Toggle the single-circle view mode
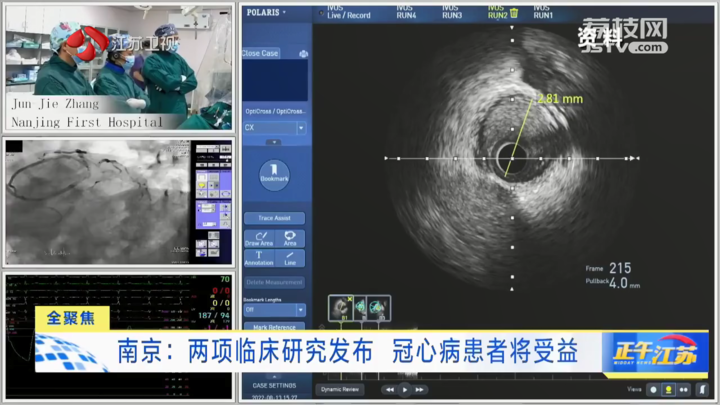 tap(654, 389)
